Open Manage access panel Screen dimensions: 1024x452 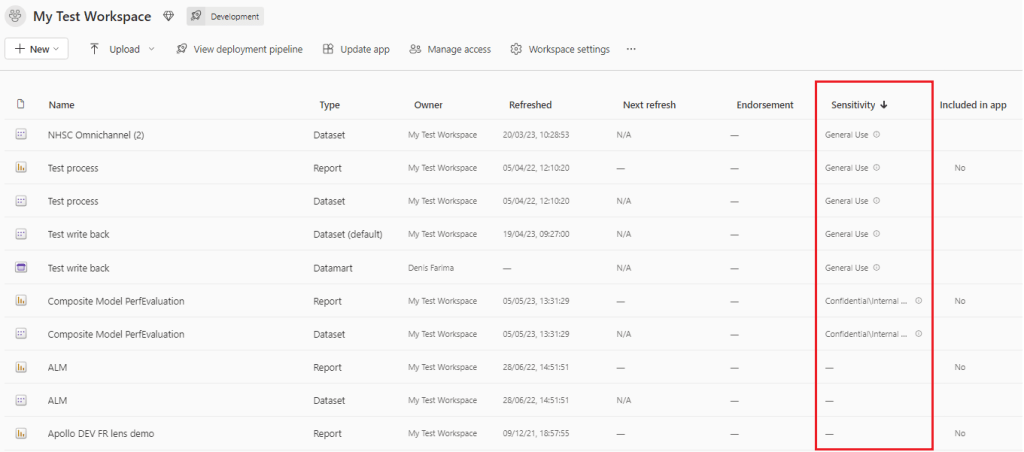coord(450,49)
